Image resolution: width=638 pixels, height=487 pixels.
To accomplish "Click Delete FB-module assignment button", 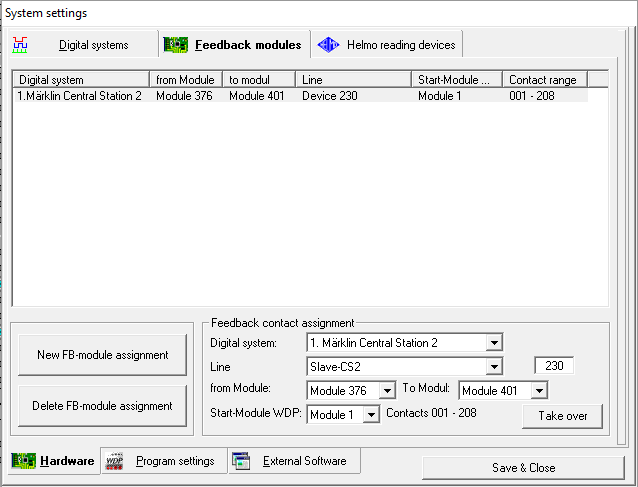I will pos(103,406).
